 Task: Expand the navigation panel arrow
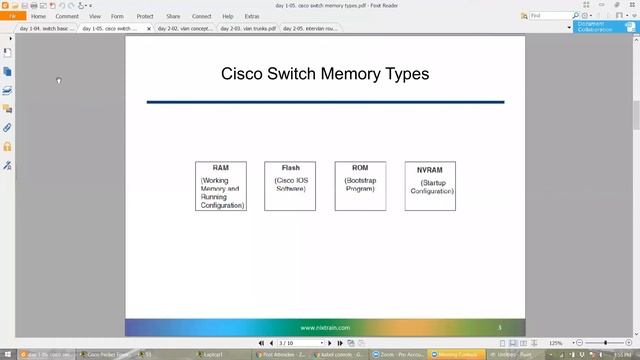tap(10, 38)
